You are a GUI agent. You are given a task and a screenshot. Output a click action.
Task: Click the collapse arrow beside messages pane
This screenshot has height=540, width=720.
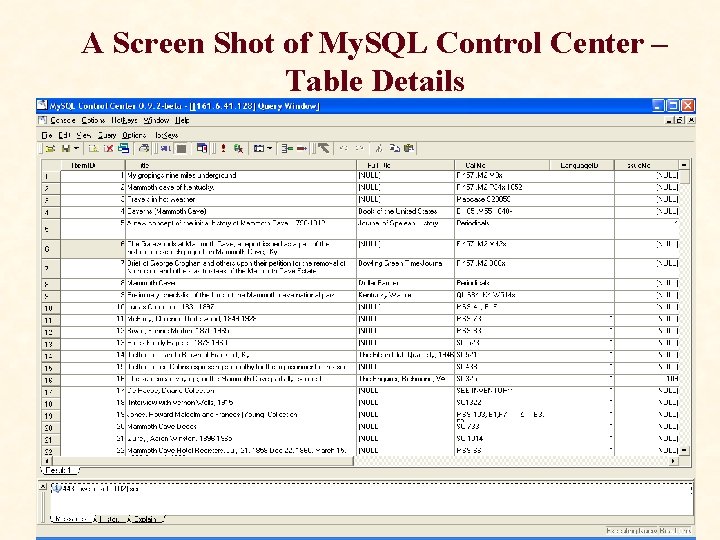(x=42, y=487)
